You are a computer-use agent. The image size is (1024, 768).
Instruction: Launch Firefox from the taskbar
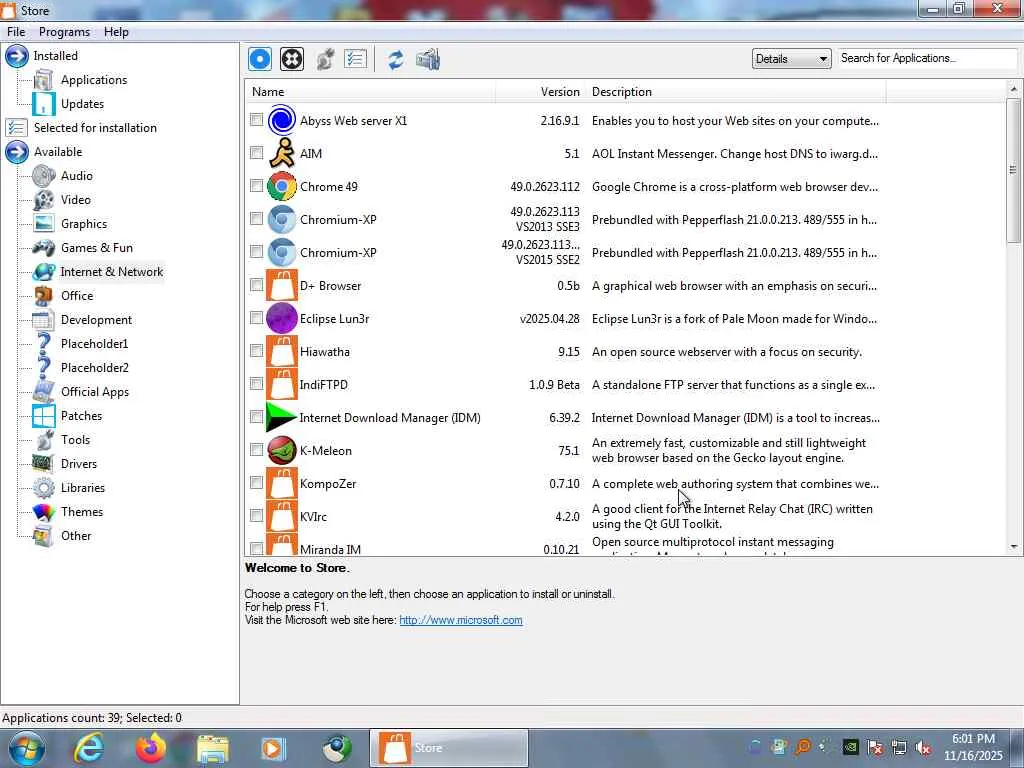pyautogui.click(x=151, y=748)
